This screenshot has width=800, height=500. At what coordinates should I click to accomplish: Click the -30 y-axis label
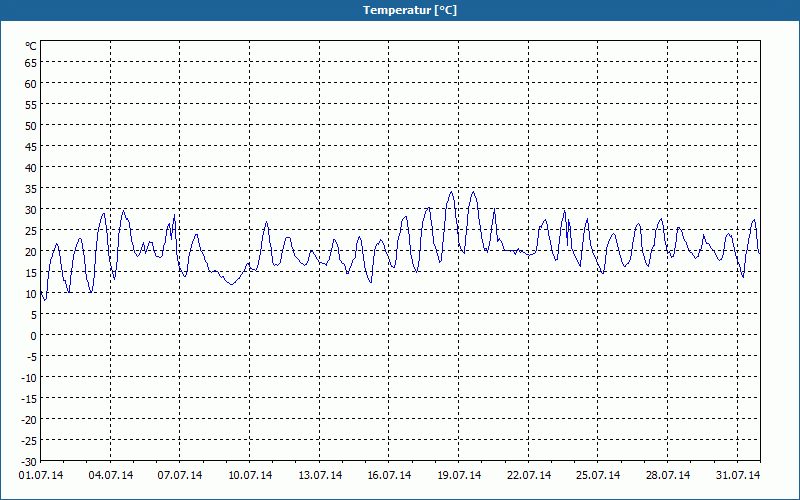pyautogui.click(x=28, y=462)
